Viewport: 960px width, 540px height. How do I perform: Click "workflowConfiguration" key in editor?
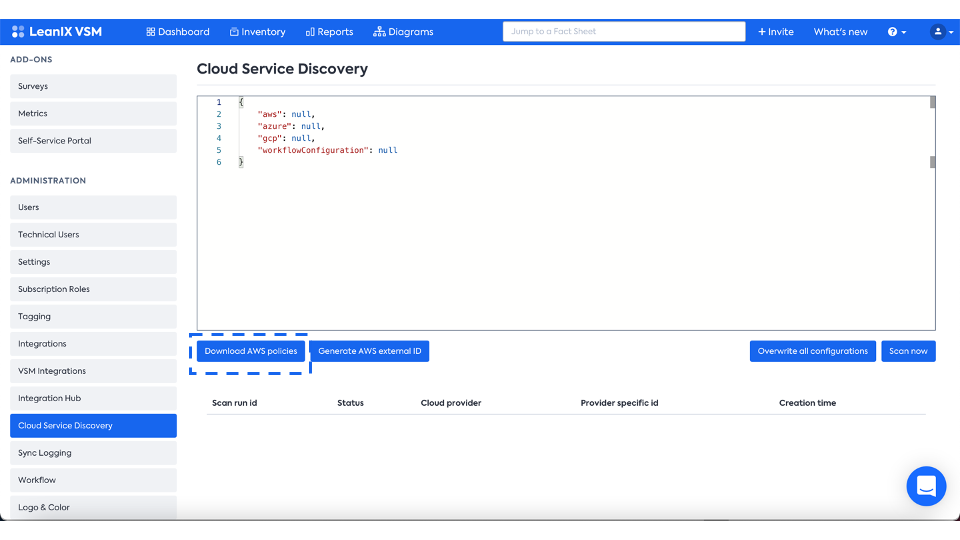313,150
